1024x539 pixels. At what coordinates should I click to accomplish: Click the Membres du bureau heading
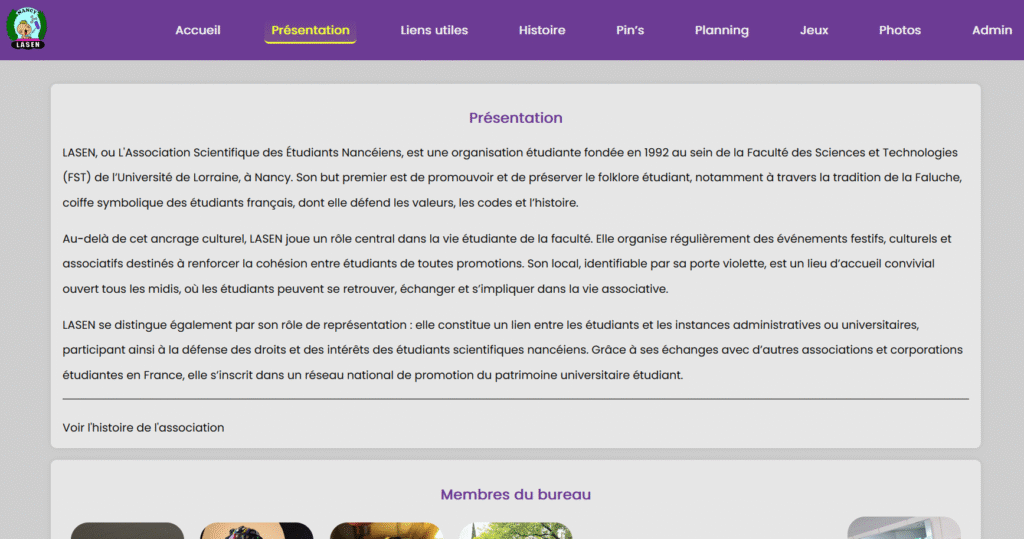point(516,494)
